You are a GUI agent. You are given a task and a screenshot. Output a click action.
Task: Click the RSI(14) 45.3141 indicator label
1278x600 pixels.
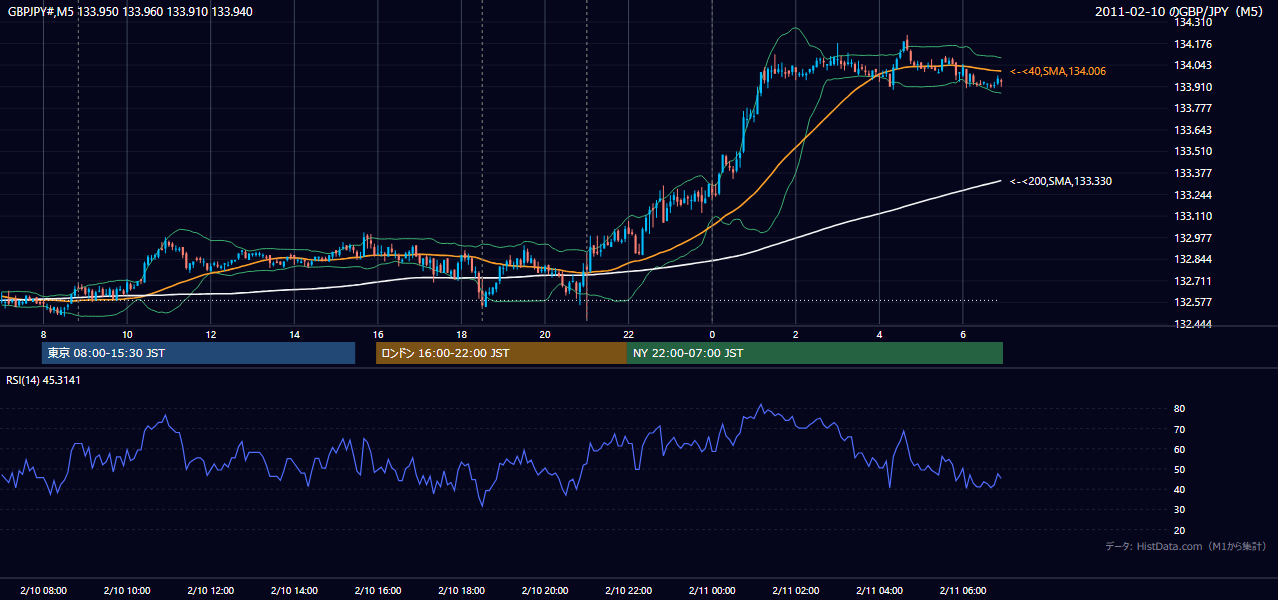44,380
